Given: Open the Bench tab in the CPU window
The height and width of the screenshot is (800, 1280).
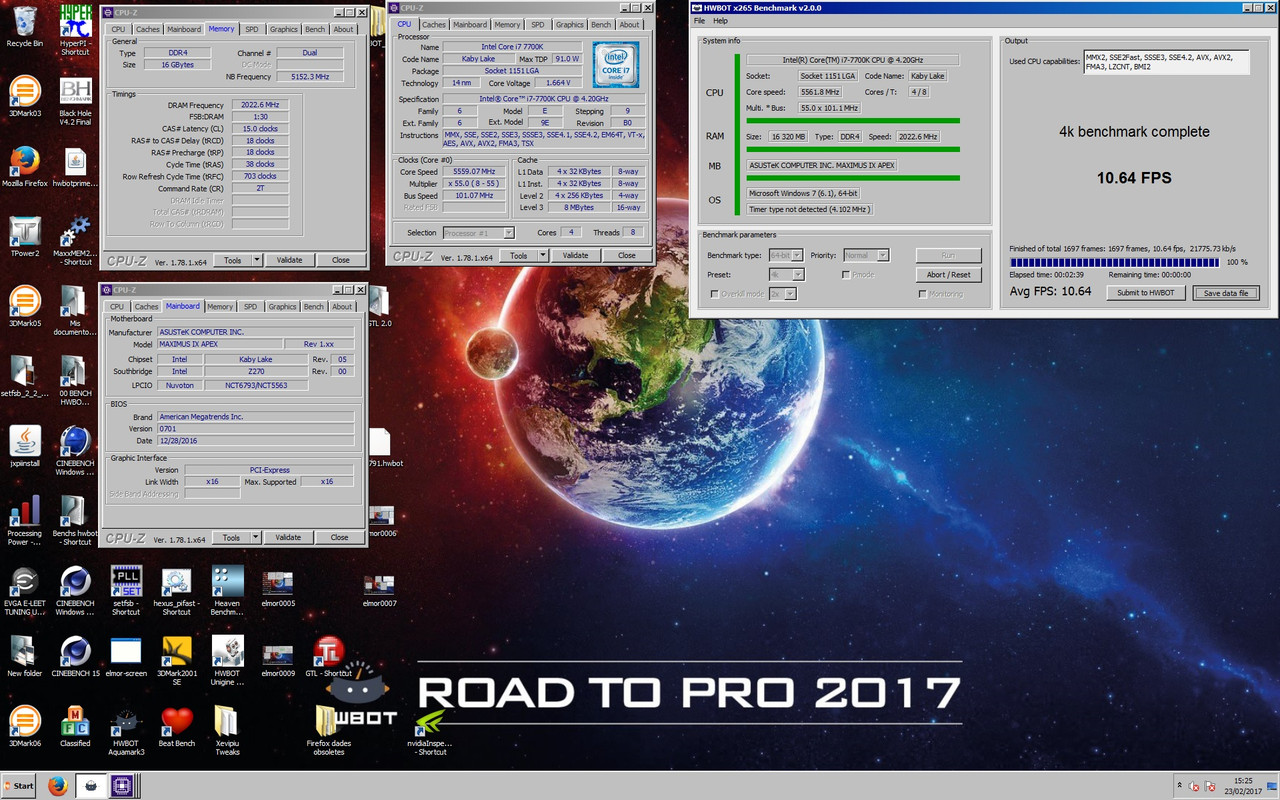Looking at the screenshot, I should [x=601, y=24].
